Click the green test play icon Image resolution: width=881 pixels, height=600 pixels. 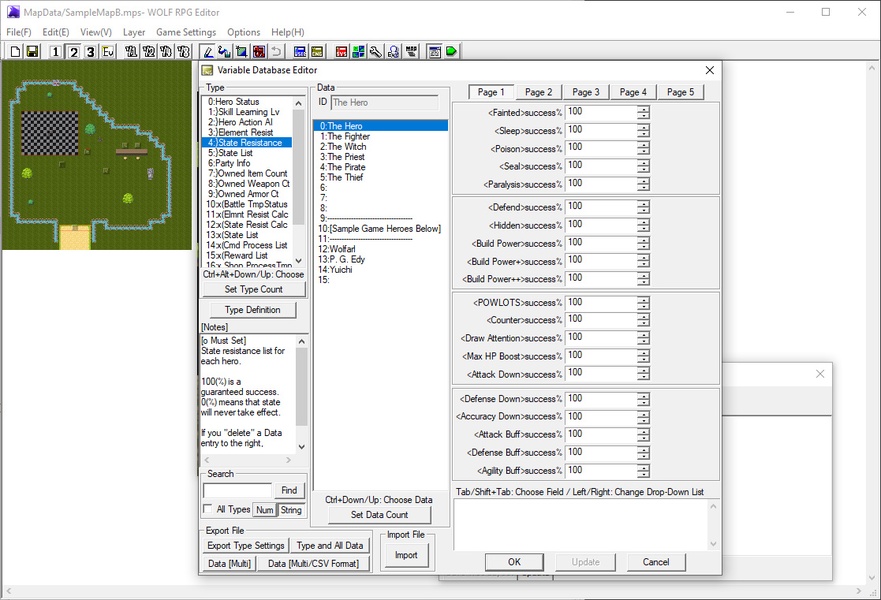[452, 51]
